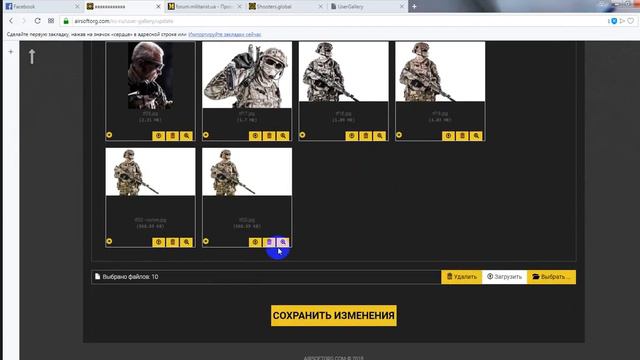Upload the soldier-with-backpack photo card
640x360 pixels.
click(x=255, y=136)
